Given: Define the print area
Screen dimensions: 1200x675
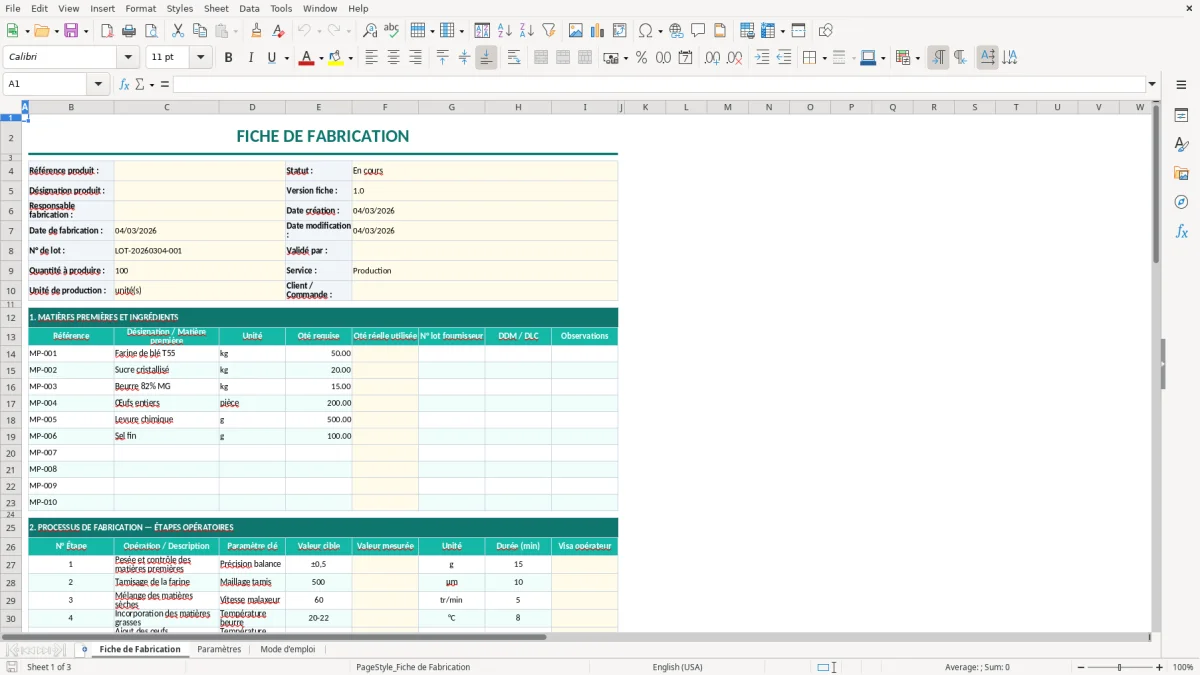Looking at the screenshot, I should [x=745, y=31].
